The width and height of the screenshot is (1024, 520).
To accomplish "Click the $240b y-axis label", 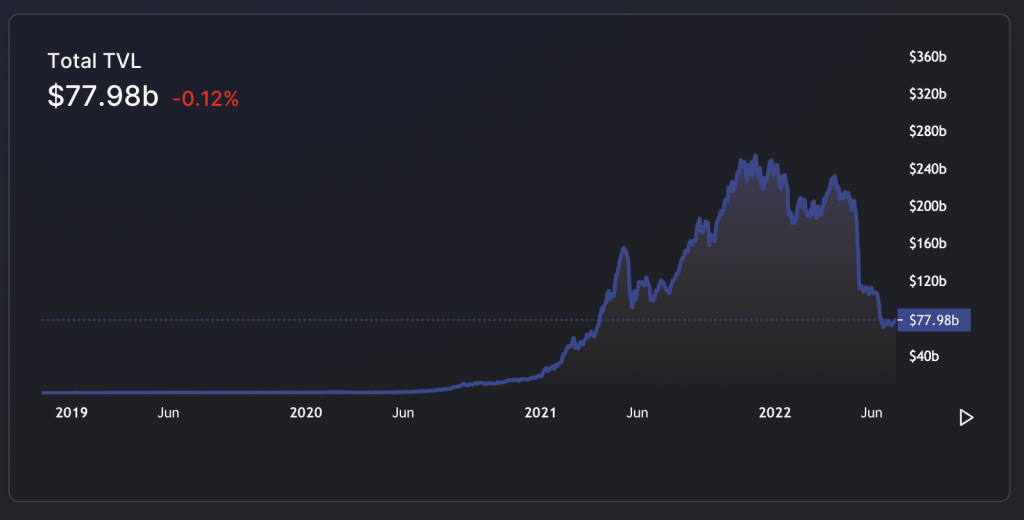I will point(927,169).
